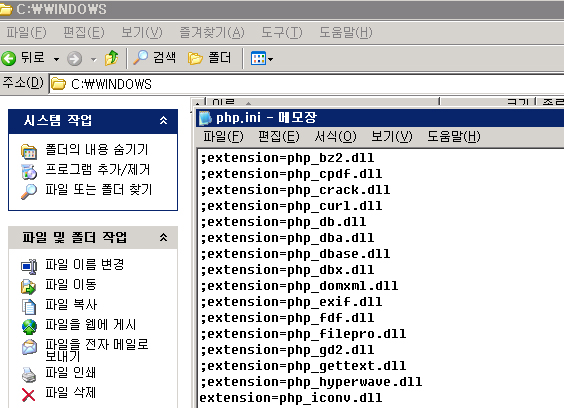
Task: Click line ;extension=php_db.dll
Action: pos(283,222)
